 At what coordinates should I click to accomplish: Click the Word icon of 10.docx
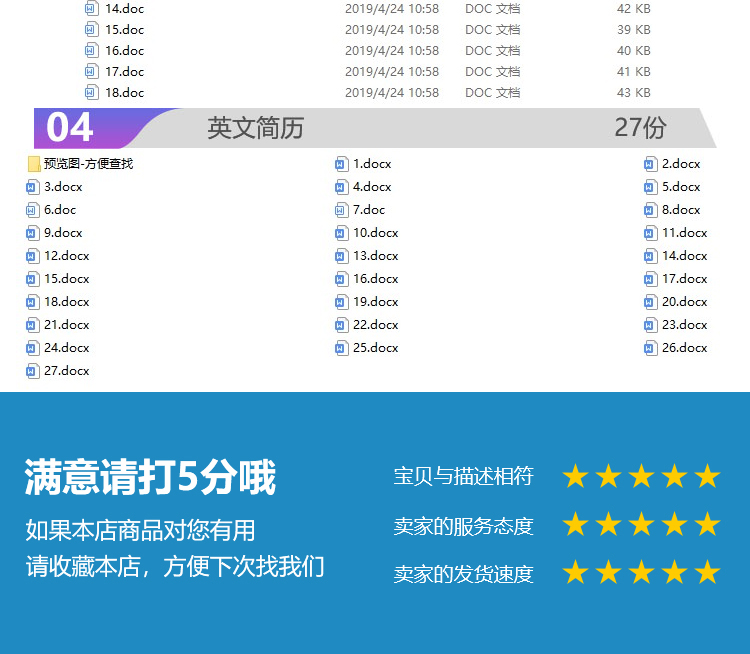pyautogui.click(x=341, y=233)
